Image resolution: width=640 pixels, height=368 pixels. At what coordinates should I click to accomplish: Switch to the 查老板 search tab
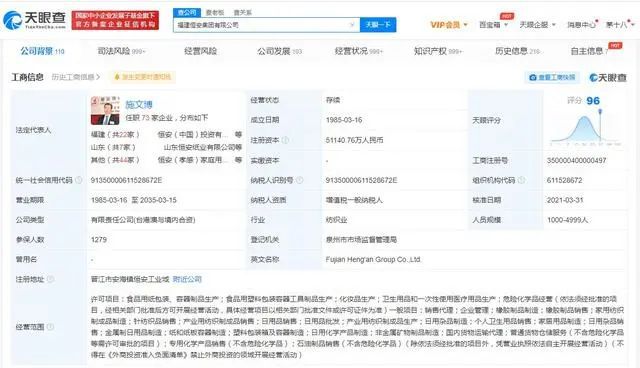click(215, 13)
